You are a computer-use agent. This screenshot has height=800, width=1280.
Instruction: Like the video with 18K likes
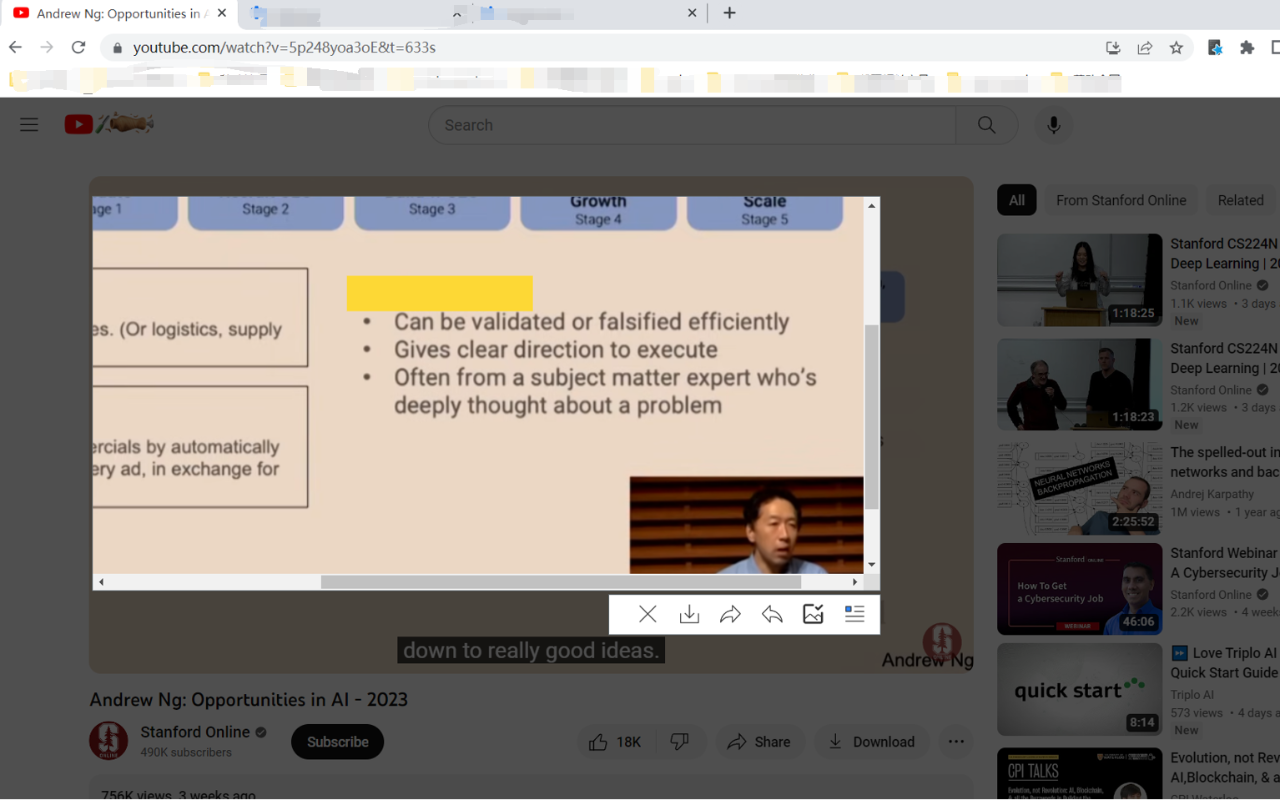615,742
